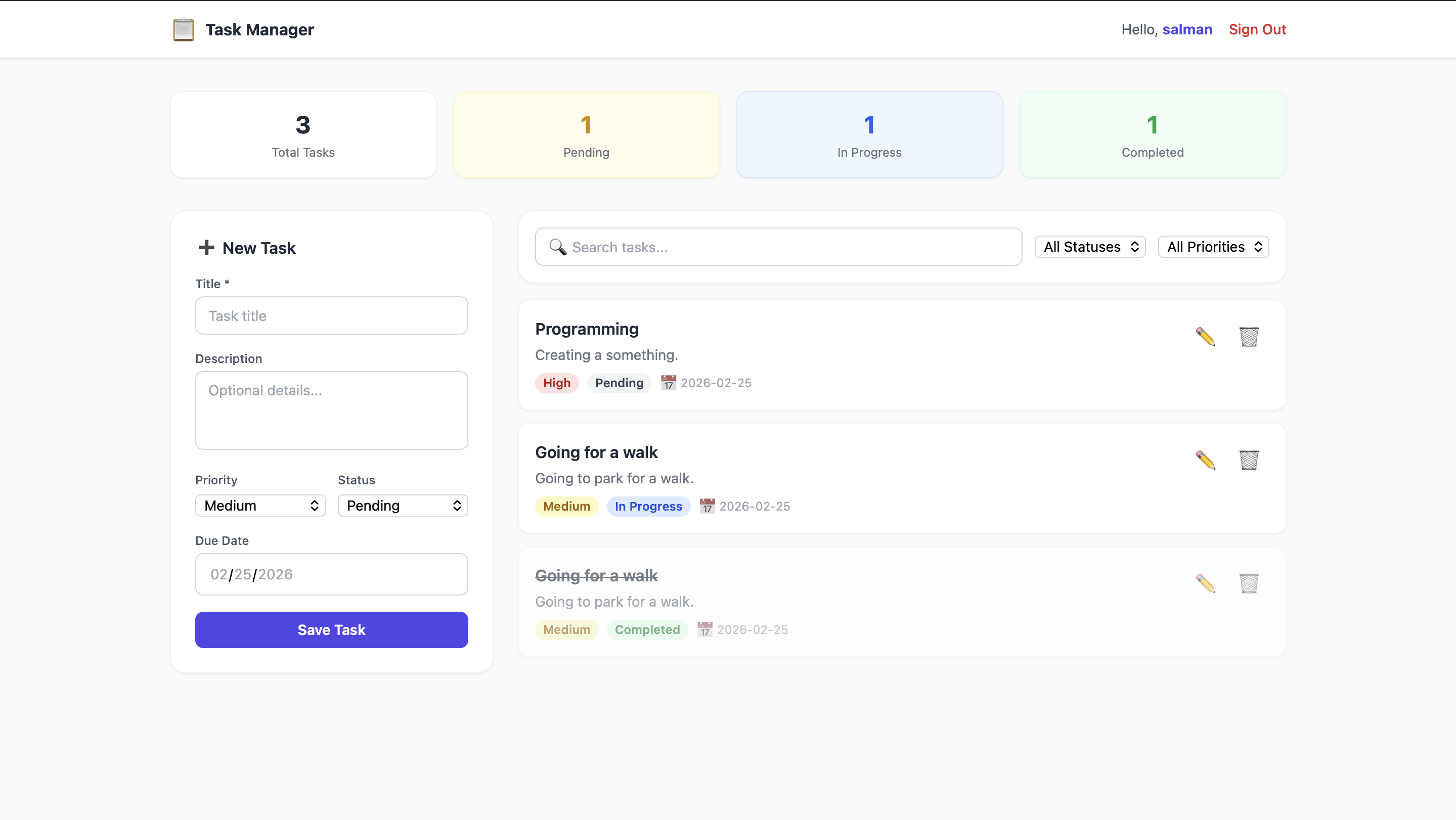Select the Pending stat card
Image resolution: width=1456 pixels, height=820 pixels.
coord(586,134)
